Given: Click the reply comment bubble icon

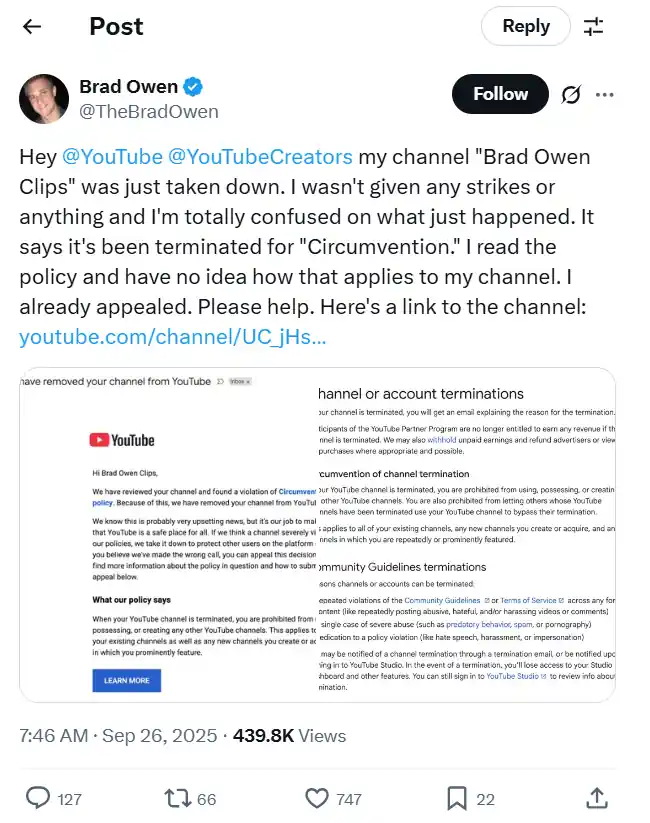Looking at the screenshot, I should (x=38, y=797).
